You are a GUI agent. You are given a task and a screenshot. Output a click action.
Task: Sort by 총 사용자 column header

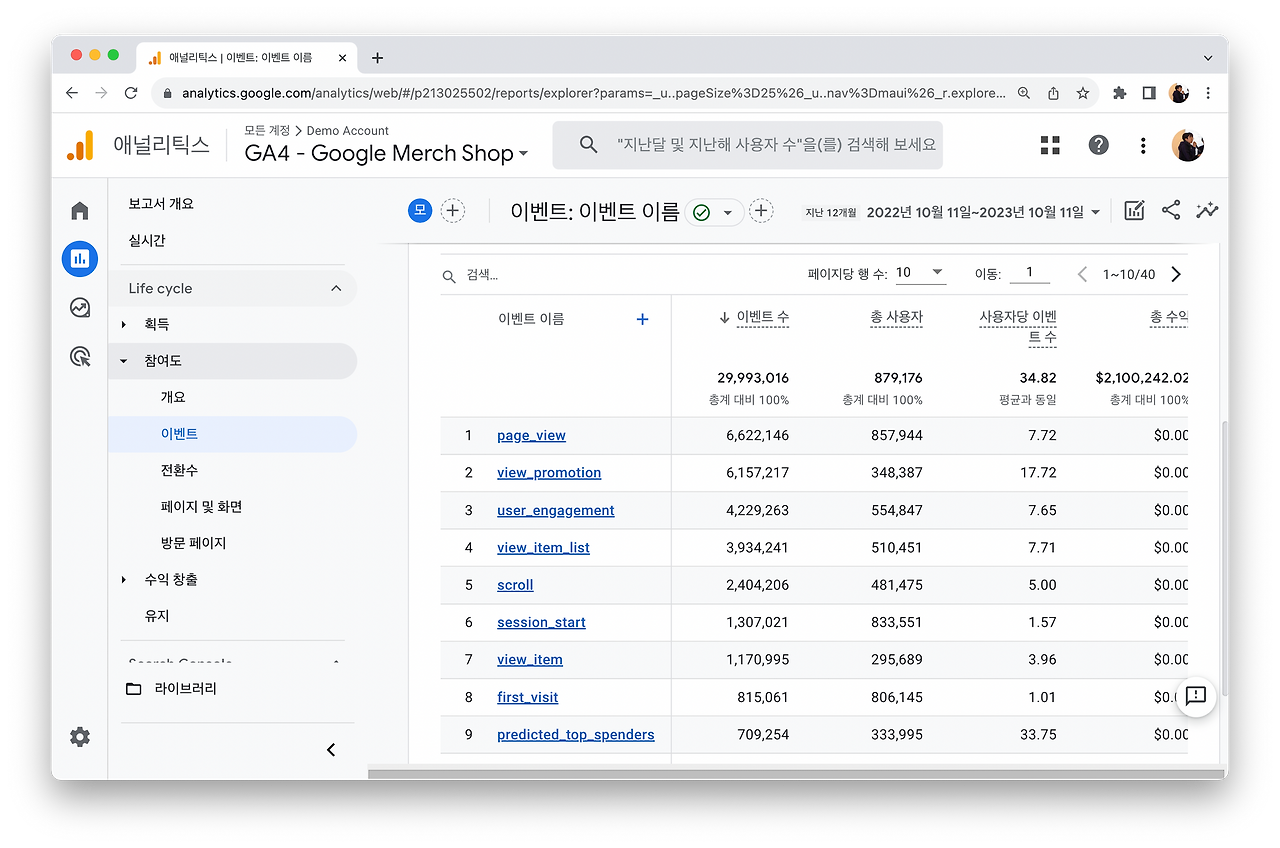(x=896, y=318)
